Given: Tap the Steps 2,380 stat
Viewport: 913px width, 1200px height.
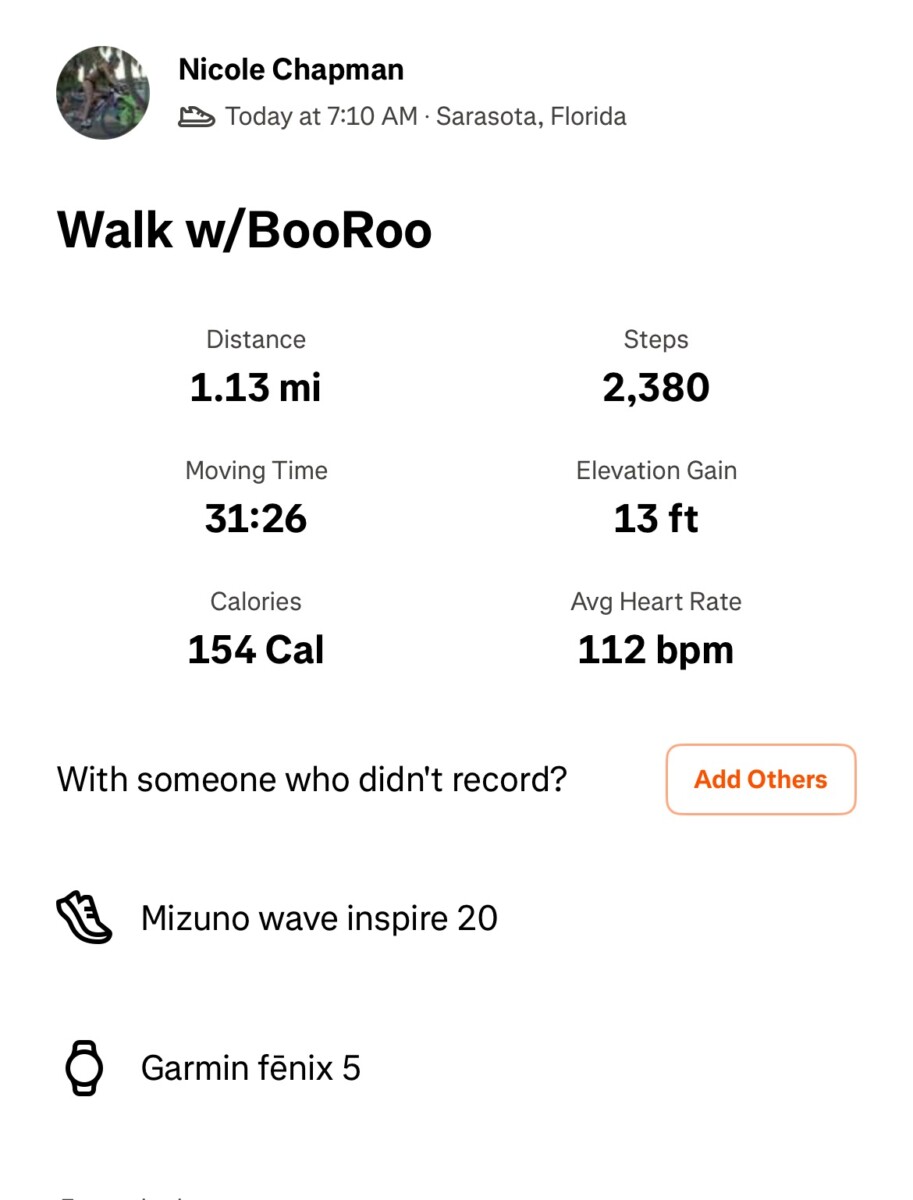Looking at the screenshot, I should click(656, 367).
